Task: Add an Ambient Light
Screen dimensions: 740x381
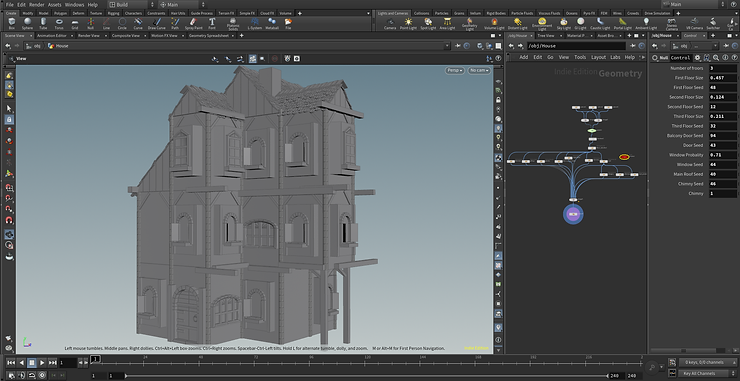Action: coord(646,24)
